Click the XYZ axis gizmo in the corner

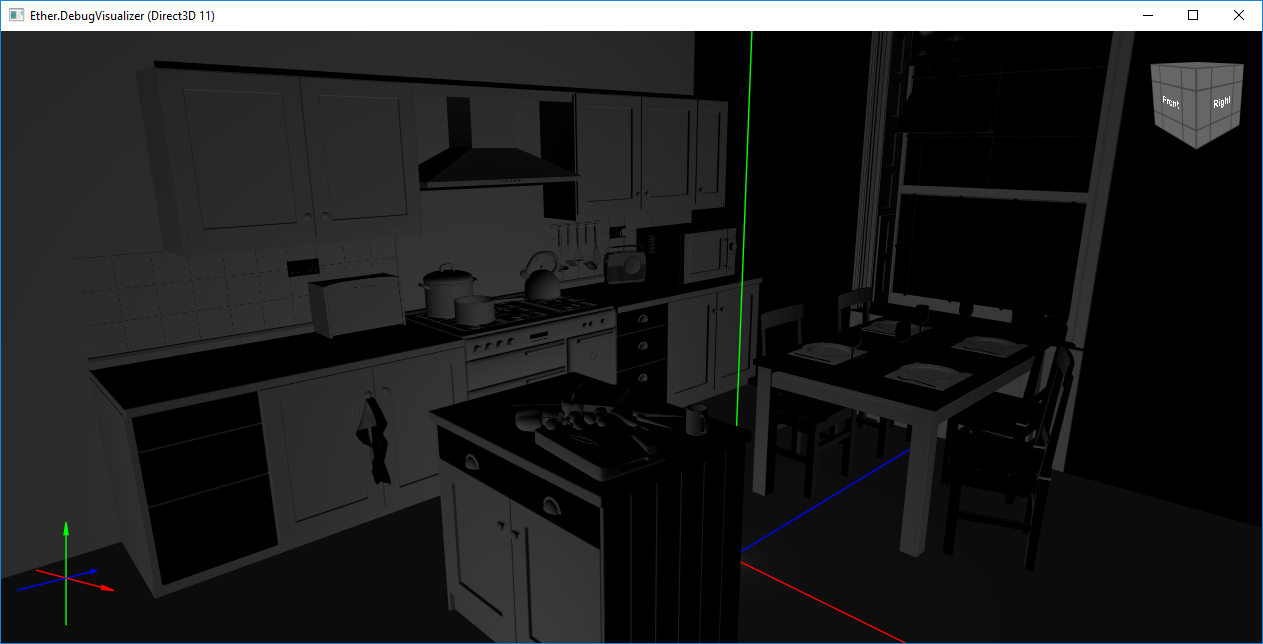click(x=66, y=575)
